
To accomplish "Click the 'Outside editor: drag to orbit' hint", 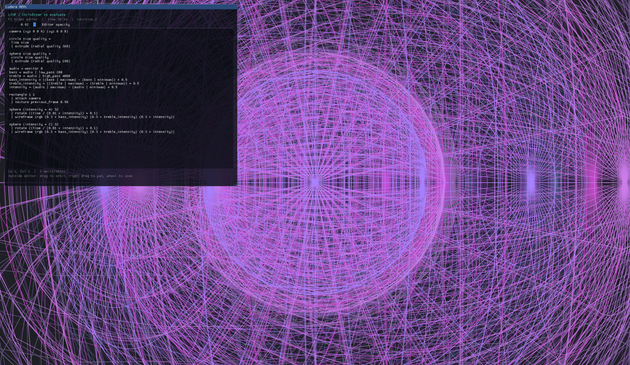I will (70, 176).
